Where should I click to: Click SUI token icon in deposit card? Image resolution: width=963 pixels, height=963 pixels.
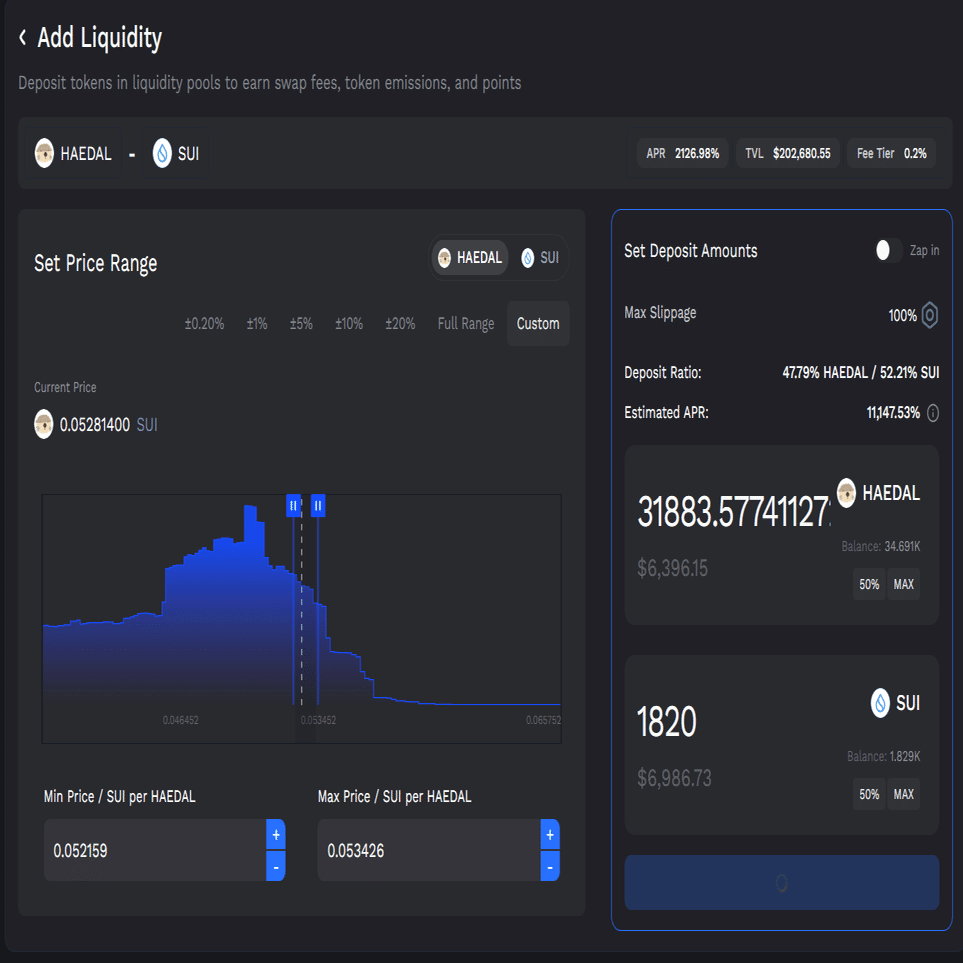coord(880,703)
